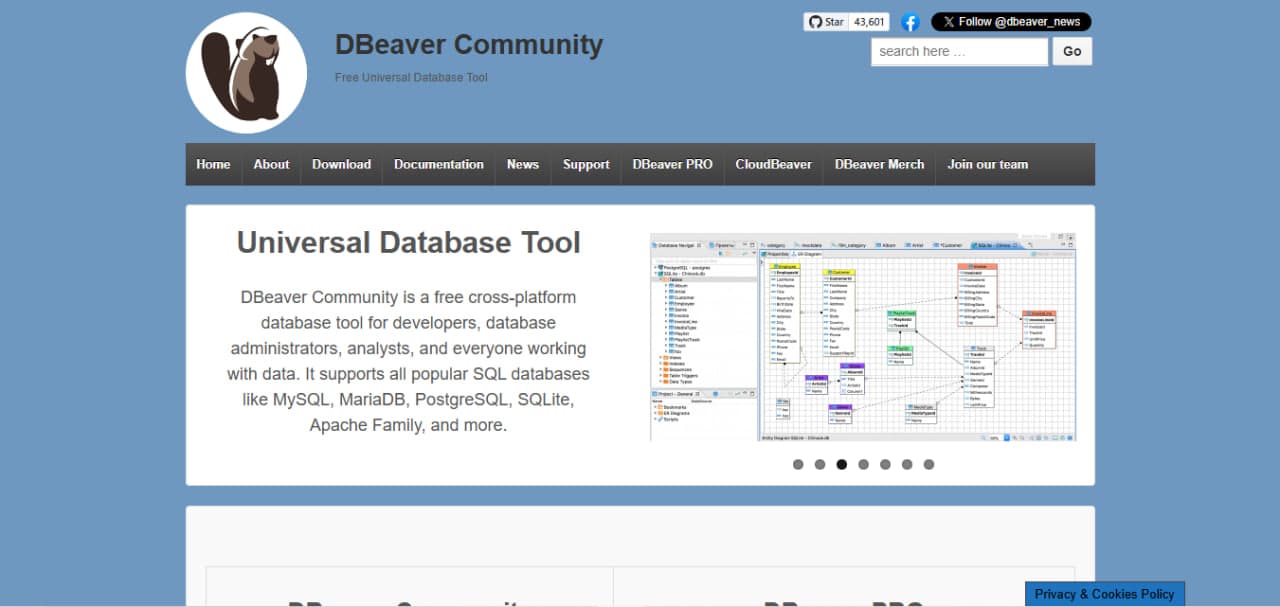Open the Documentation menu item
The width and height of the screenshot is (1280, 607).
click(x=439, y=164)
